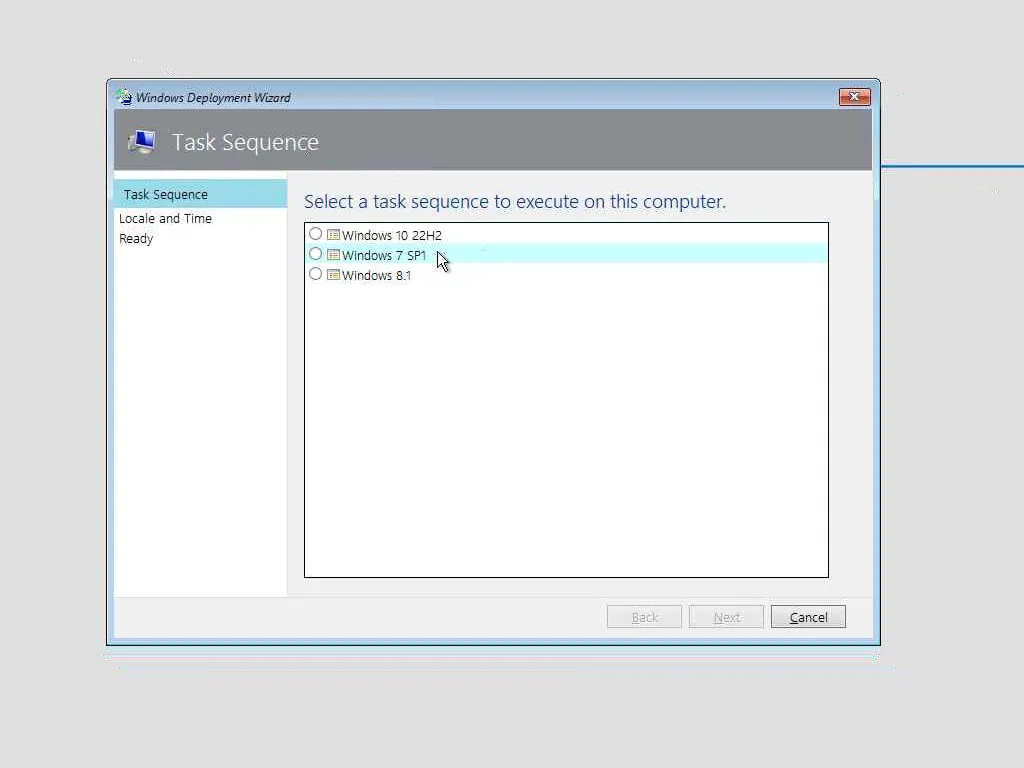1024x768 pixels.
Task: Select the Windows 10 22H2 radio button
Action: 315,234
